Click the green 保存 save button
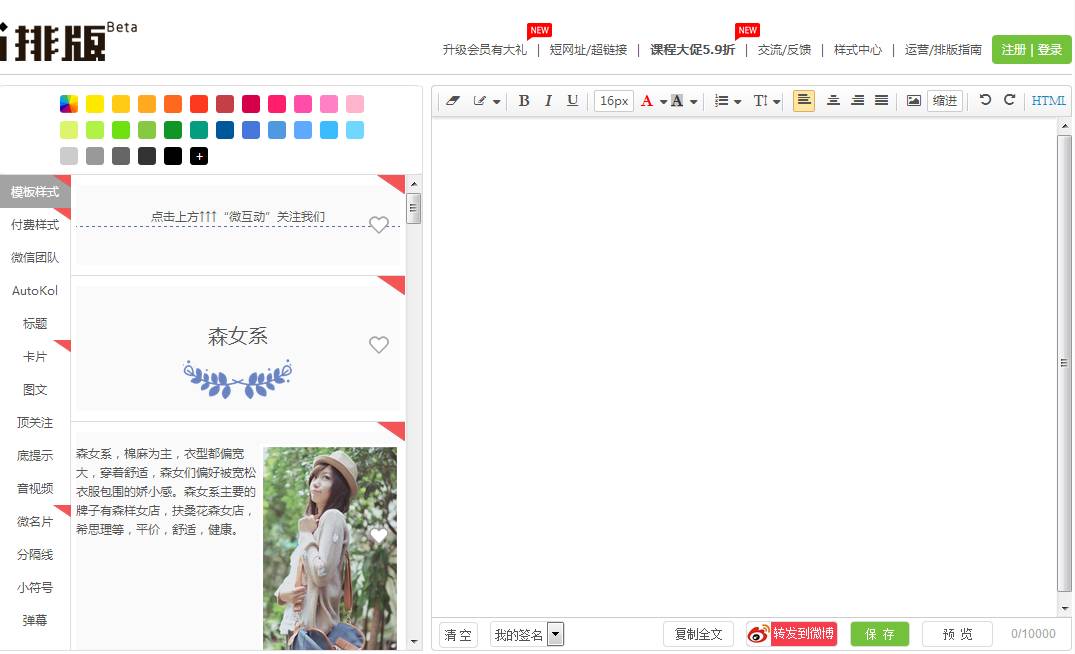 (x=879, y=634)
